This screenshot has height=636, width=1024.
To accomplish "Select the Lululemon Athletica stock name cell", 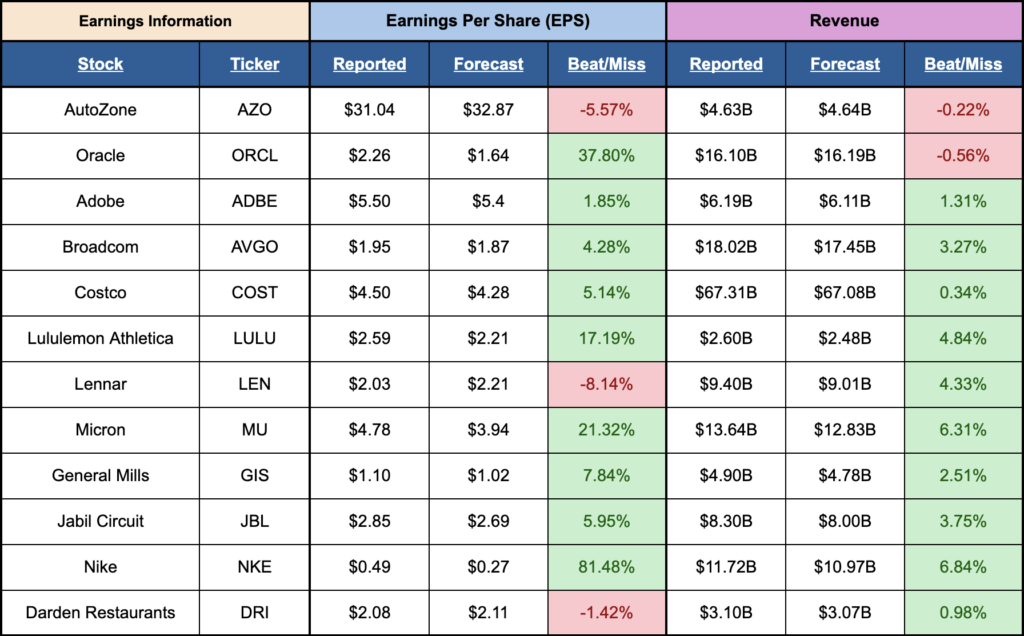I will [100, 338].
